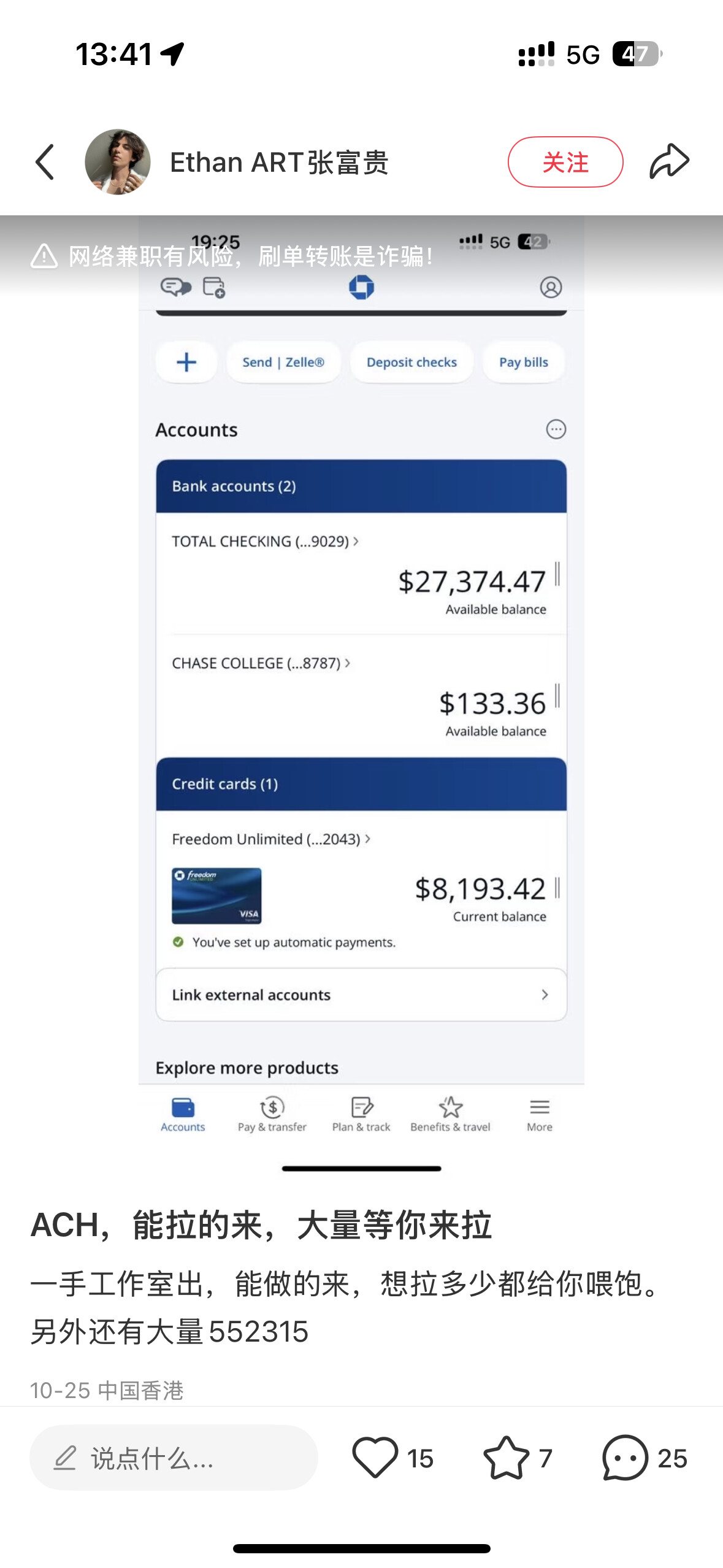The height and width of the screenshot is (1568, 723).
Task: Like the post with heart icon
Action: [375, 1457]
